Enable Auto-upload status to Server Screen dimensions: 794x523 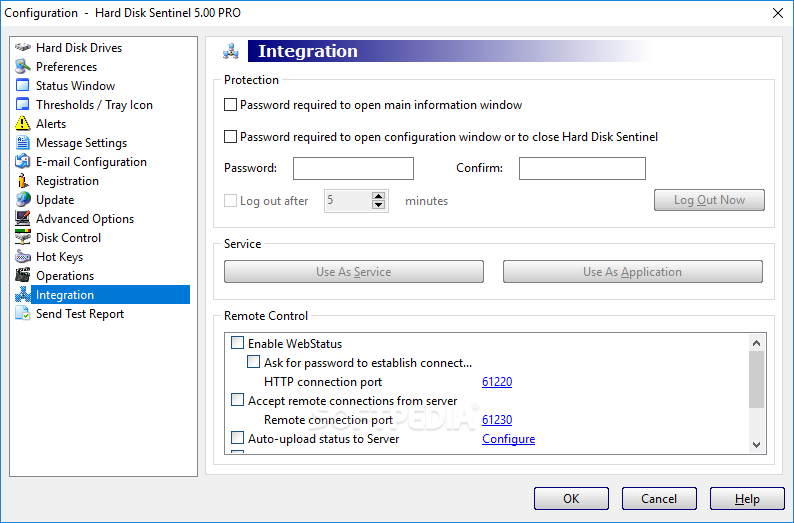[237, 438]
